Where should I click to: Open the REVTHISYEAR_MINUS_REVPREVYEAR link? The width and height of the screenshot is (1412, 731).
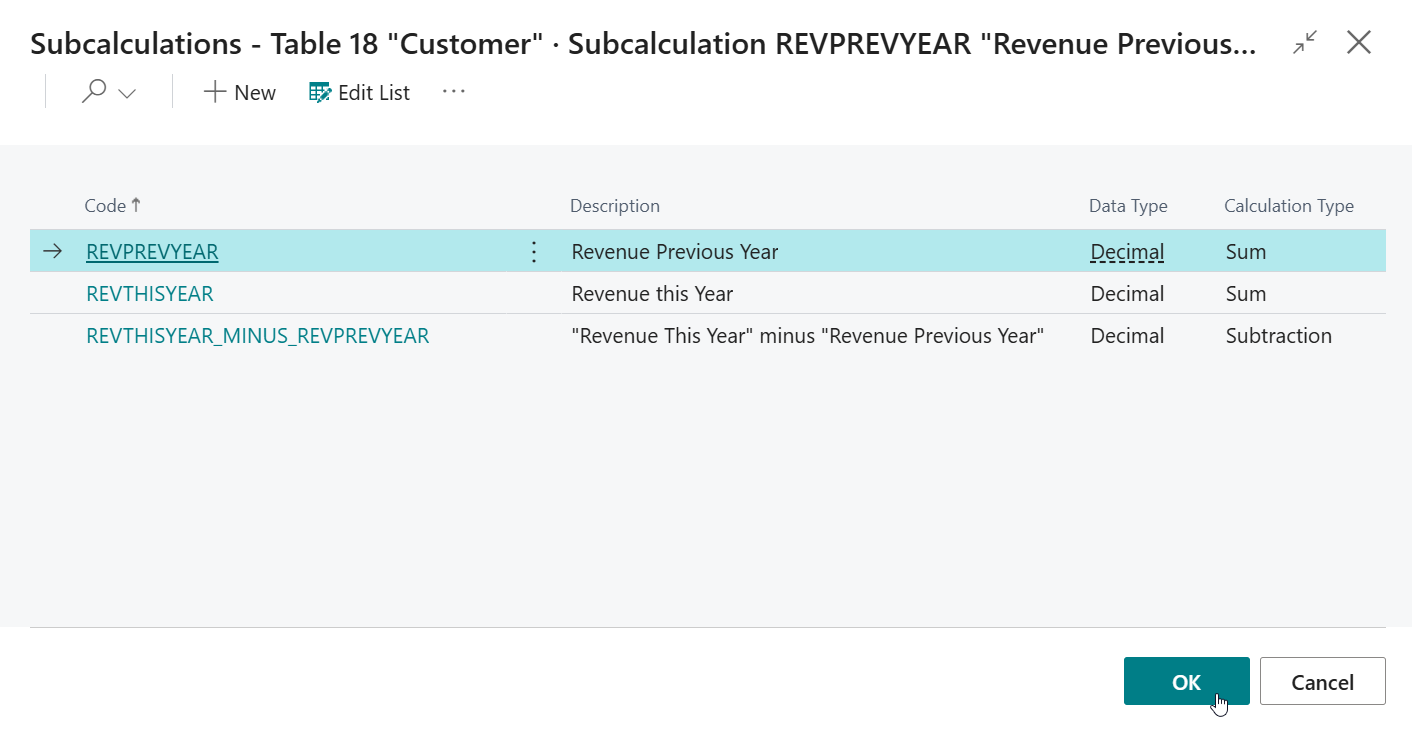pos(258,336)
